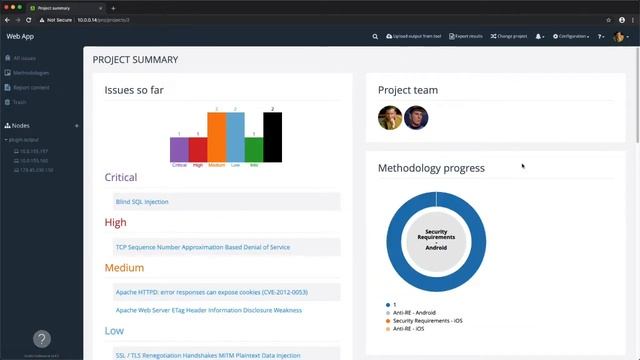Open the Configuration dropdown menu
The image size is (640, 360).
[x=571, y=36]
